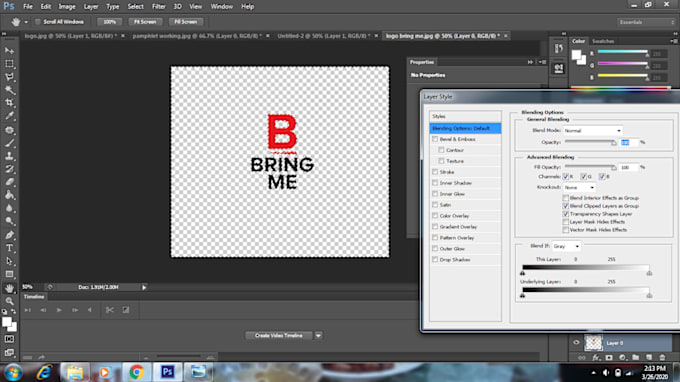This screenshot has width=680, height=382.
Task: Switch to Untitled-2 document tab
Action: coord(324,36)
